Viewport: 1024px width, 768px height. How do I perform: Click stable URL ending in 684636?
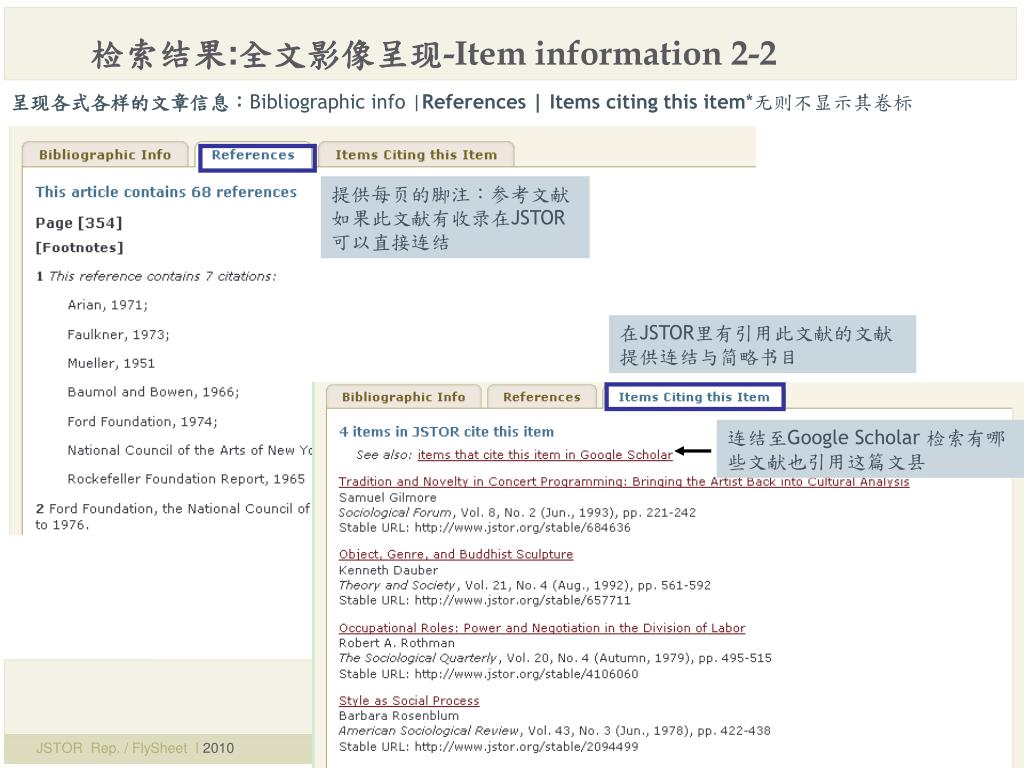pyautogui.click(x=485, y=528)
